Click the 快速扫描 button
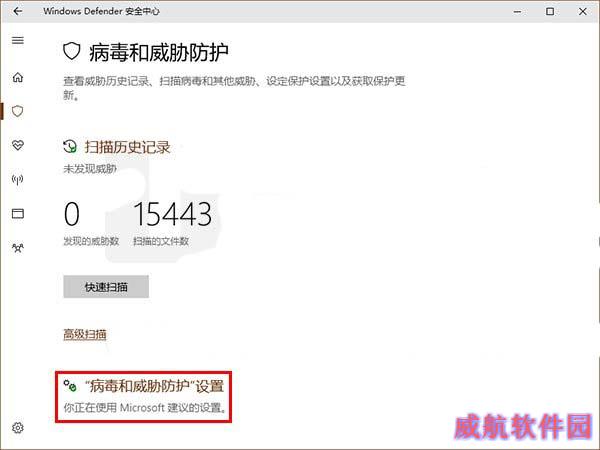Screen dimensions: 600x450 pos(106,287)
